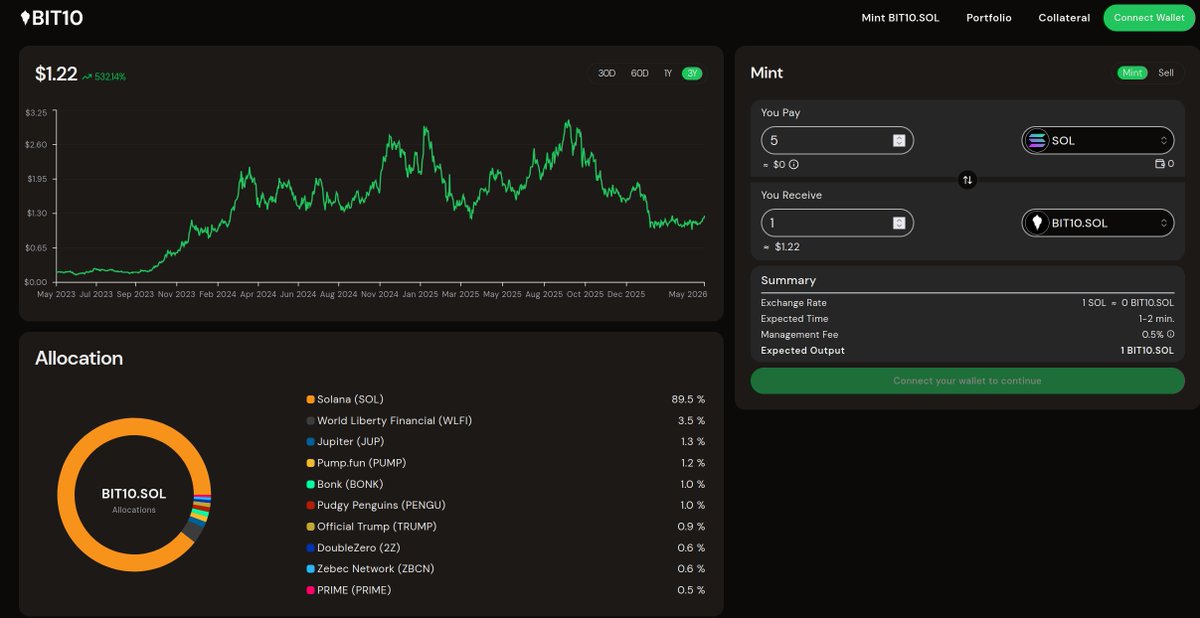Click the $1.22 price heading

(x=56, y=74)
